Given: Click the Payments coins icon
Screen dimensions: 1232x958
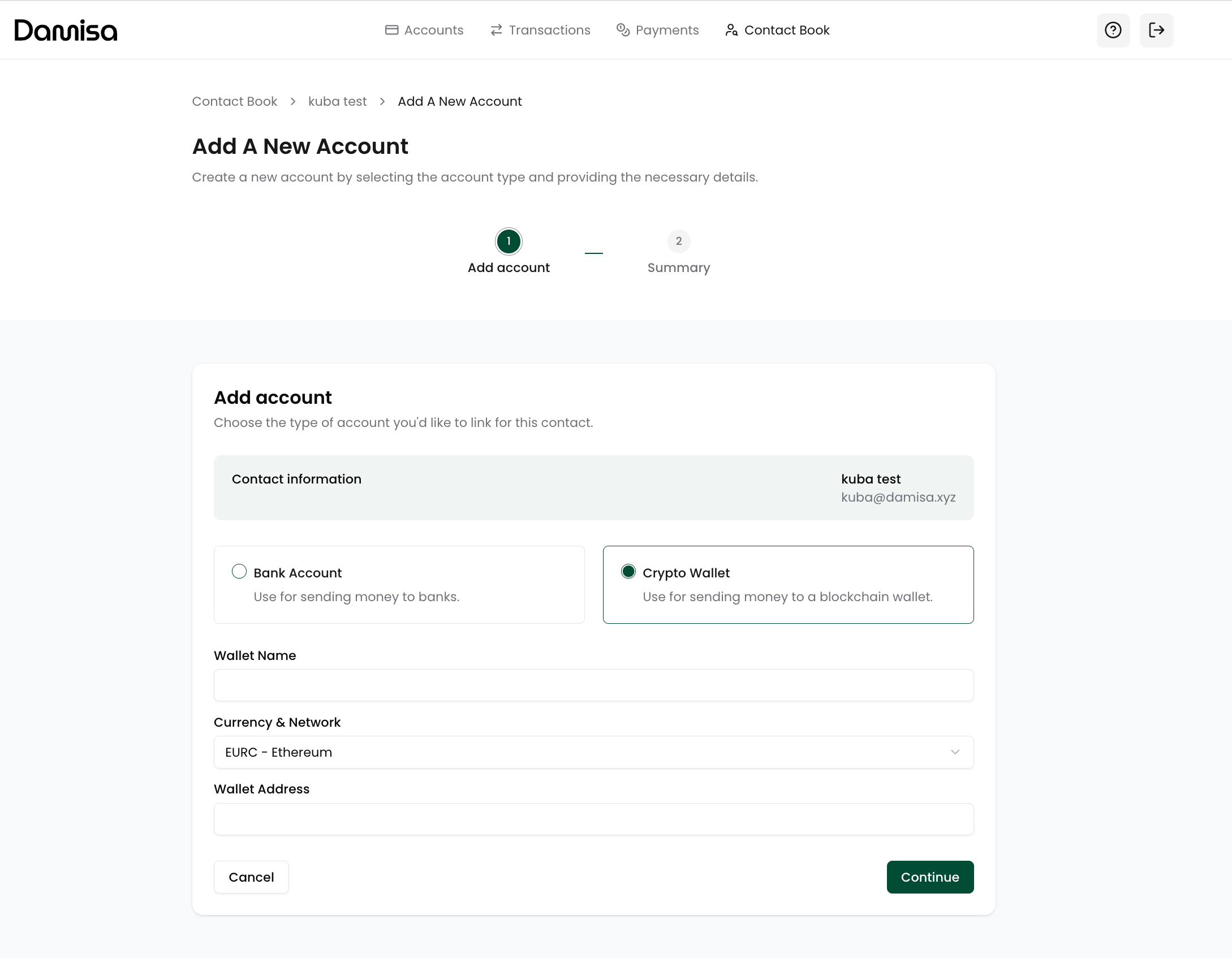Looking at the screenshot, I should click(x=623, y=30).
